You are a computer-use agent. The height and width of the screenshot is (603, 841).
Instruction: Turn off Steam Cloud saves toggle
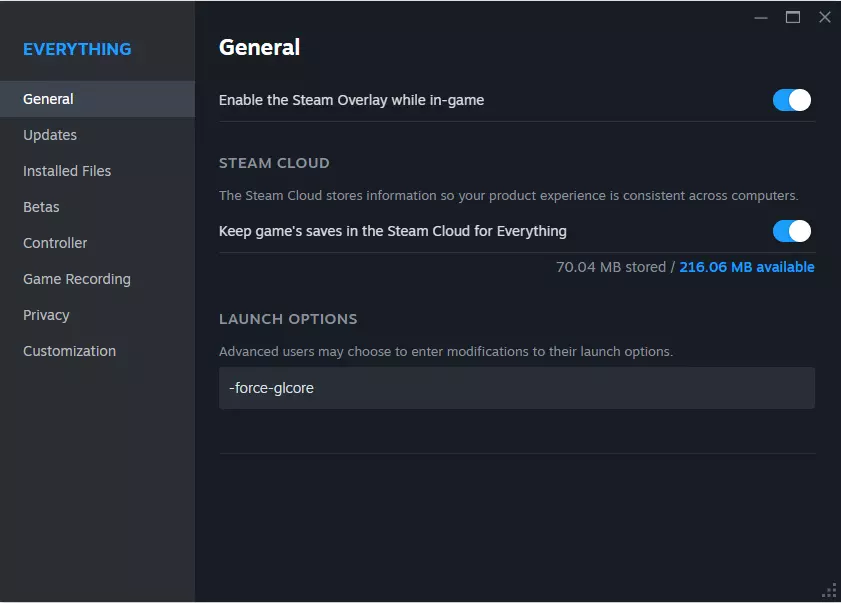pos(791,231)
